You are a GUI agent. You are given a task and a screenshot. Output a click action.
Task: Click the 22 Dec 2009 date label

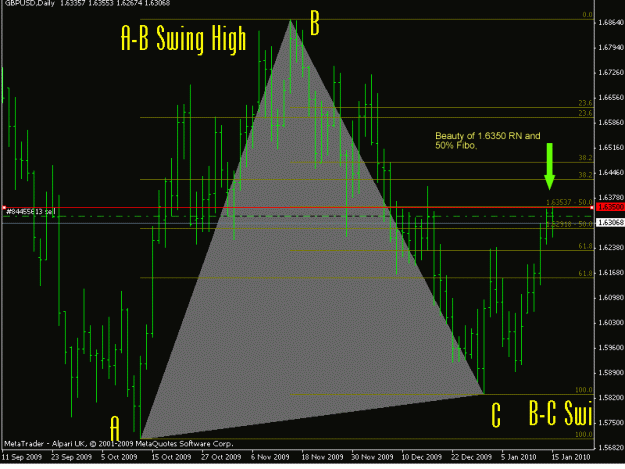(x=472, y=457)
